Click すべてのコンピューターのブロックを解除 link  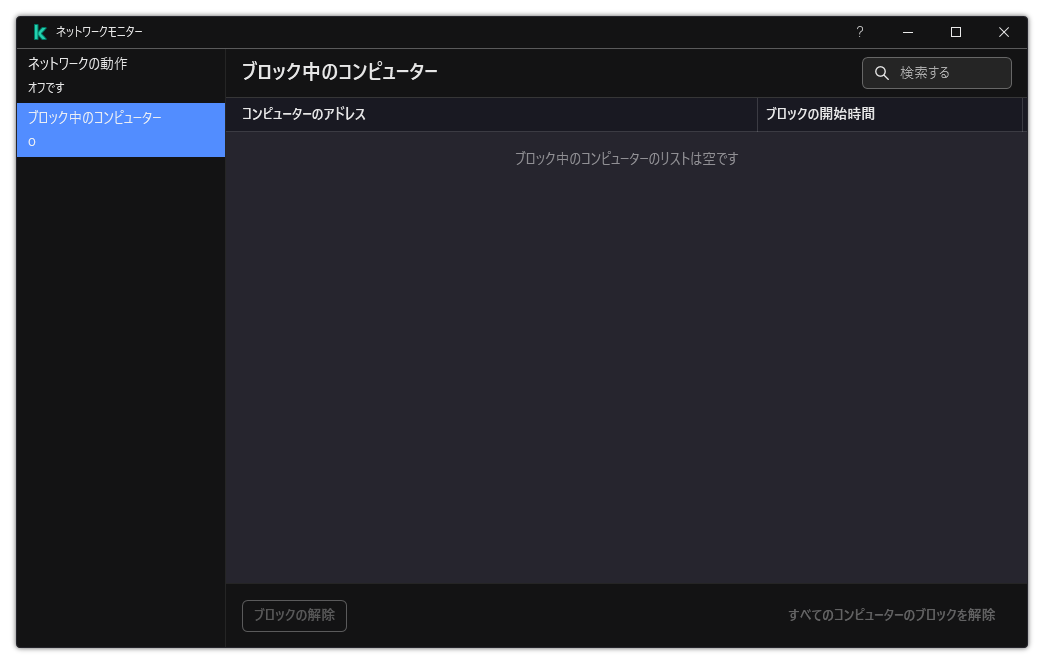(x=890, y=615)
